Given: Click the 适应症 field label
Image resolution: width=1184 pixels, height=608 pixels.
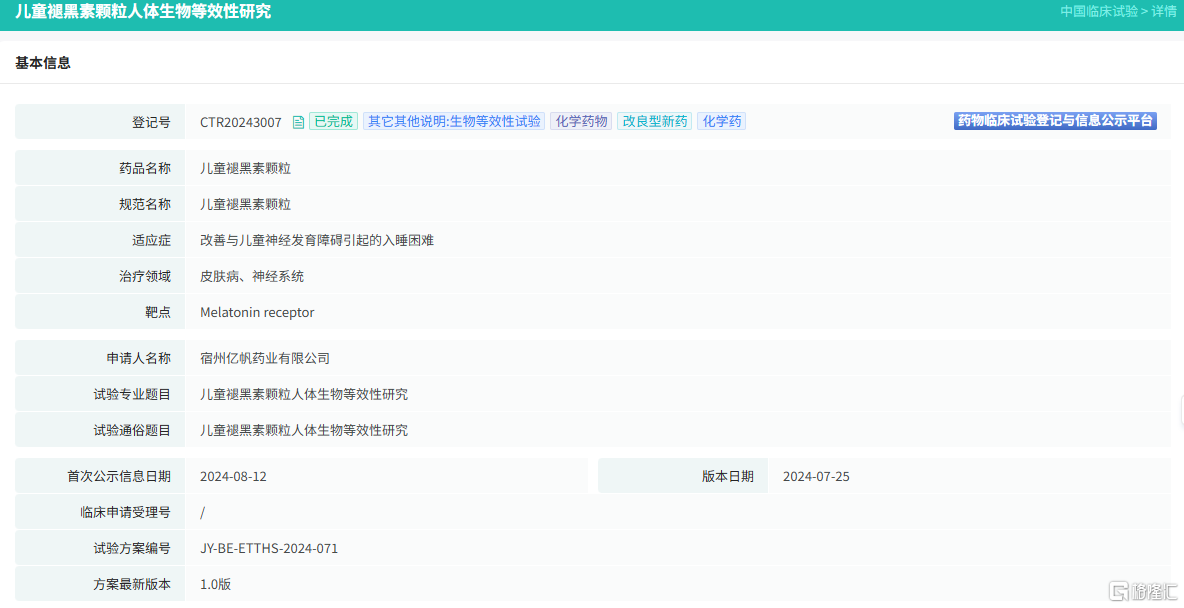Looking at the screenshot, I should (151, 241).
